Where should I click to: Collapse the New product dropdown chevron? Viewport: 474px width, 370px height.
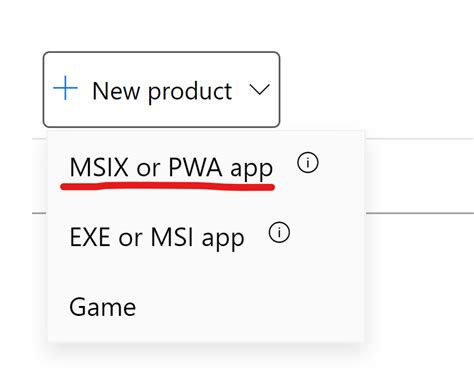pos(259,90)
